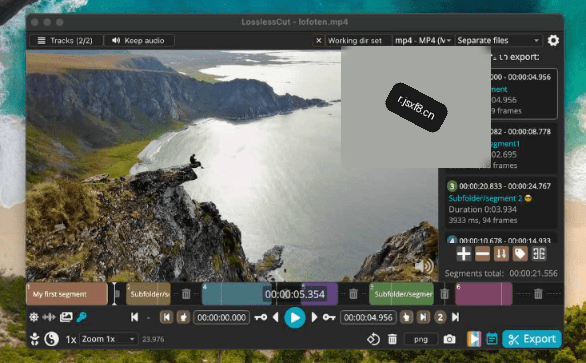Jump to previous keyframe key icon
Viewport: 586px width, 363px height.
coord(260,317)
